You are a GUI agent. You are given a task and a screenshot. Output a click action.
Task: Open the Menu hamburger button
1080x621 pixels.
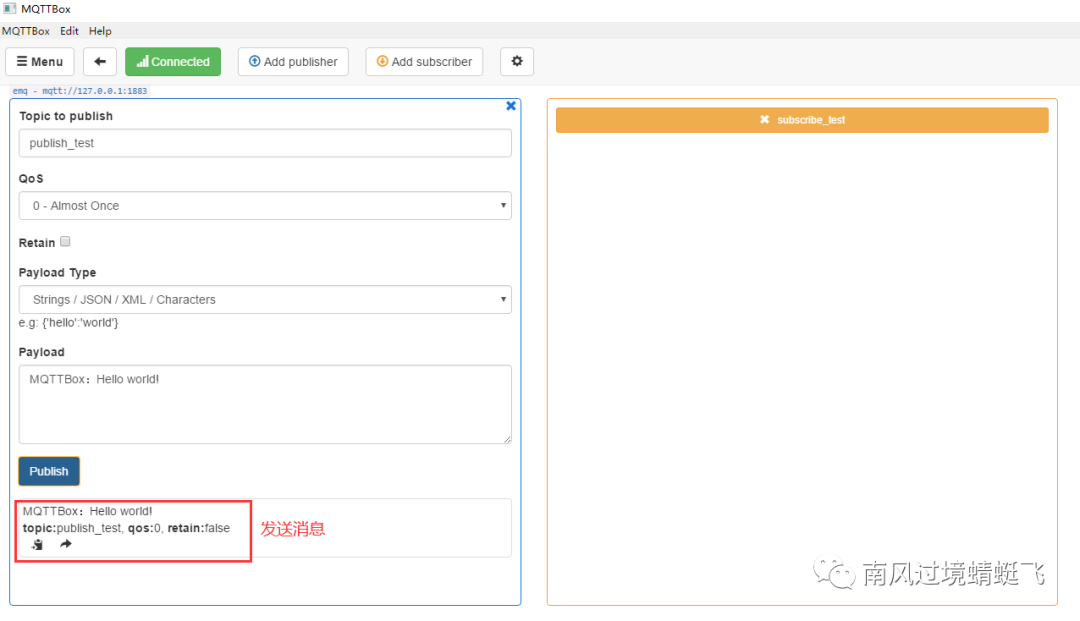(x=40, y=61)
